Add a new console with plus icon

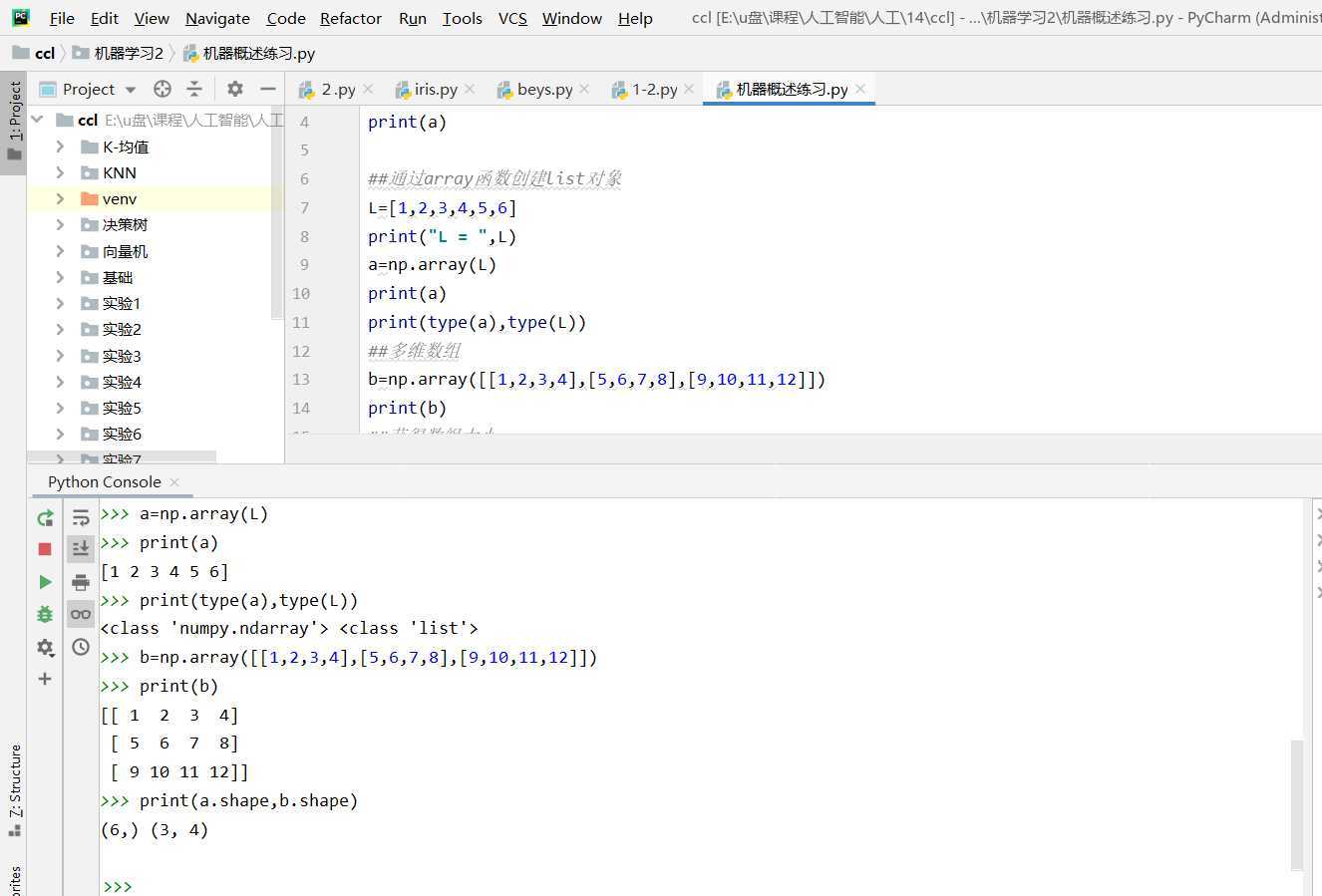pos(45,679)
